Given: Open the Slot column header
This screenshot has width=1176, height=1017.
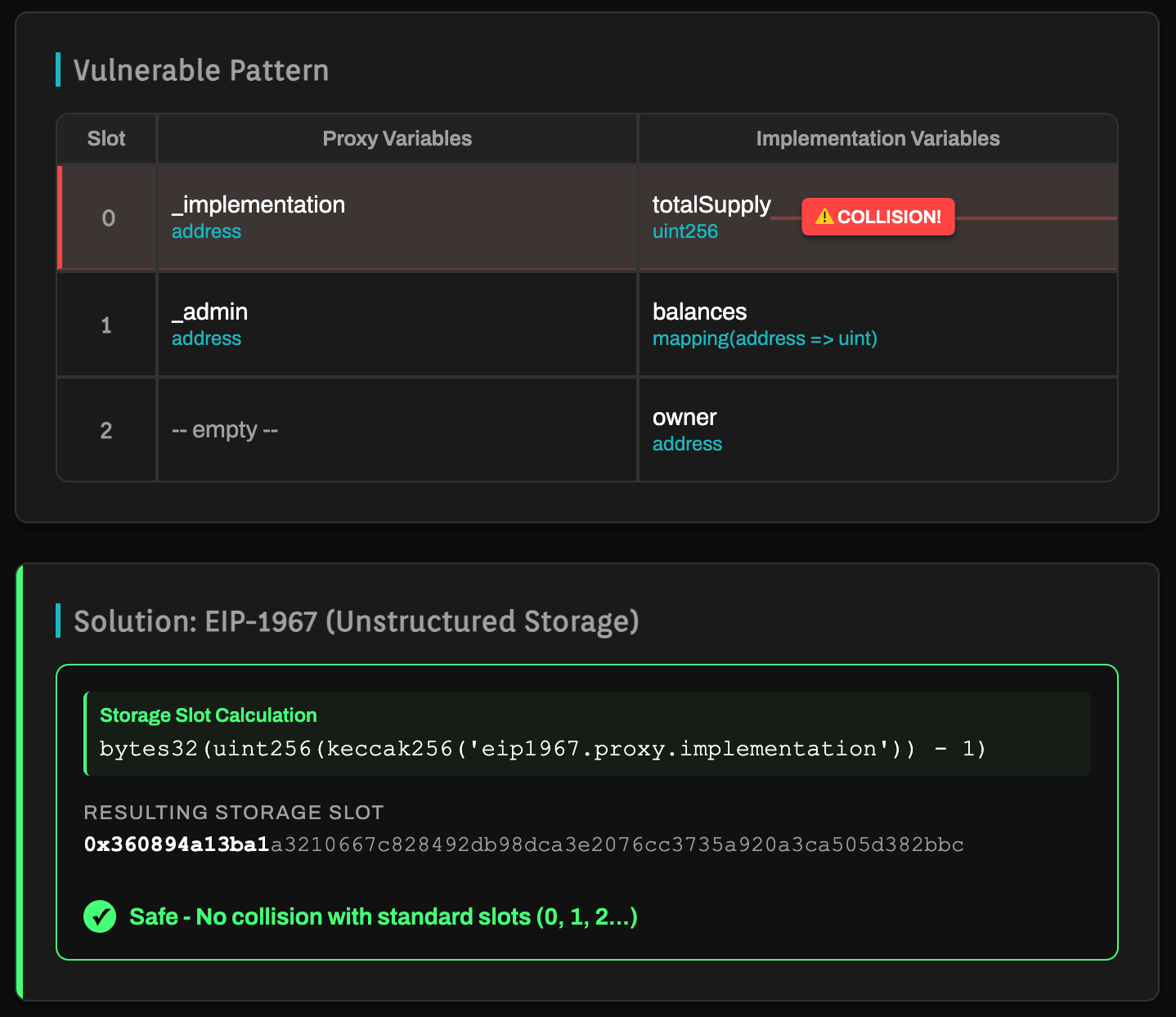Looking at the screenshot, I should coord(105,138).
